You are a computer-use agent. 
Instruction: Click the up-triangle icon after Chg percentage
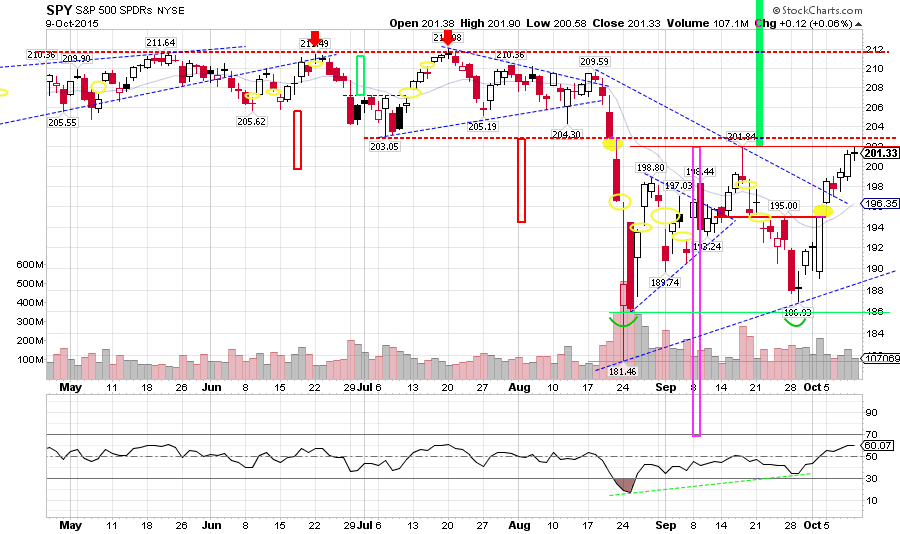pos(858,24)
